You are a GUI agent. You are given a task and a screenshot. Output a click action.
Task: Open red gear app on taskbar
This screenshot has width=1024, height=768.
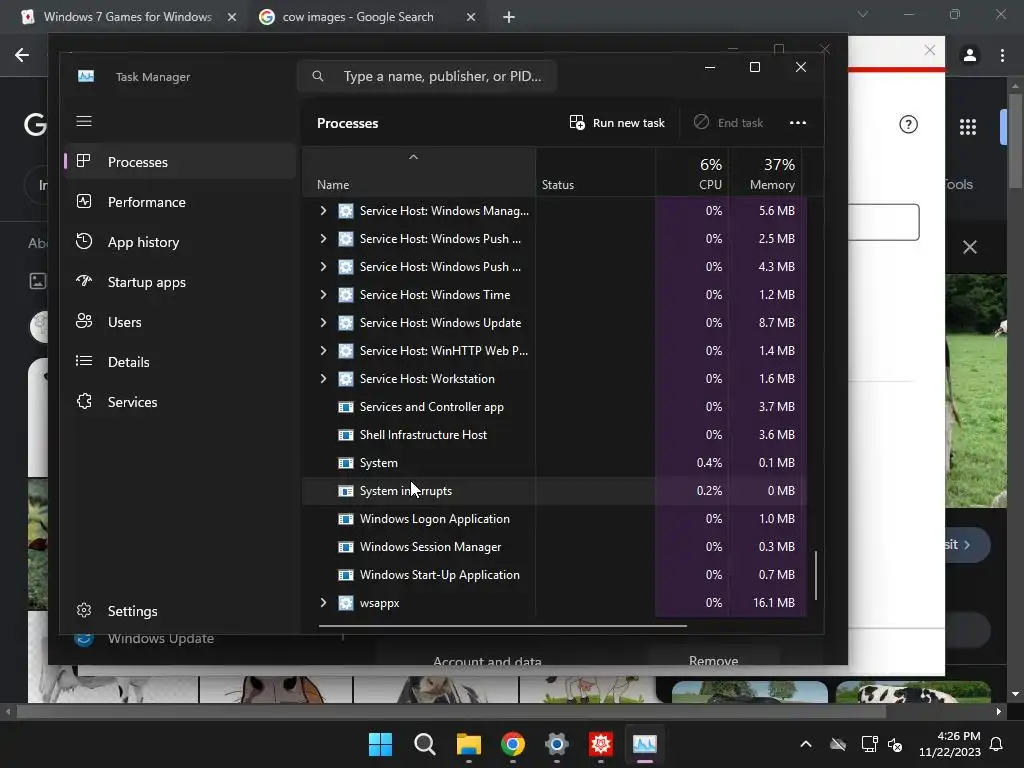tap(601, 744)
